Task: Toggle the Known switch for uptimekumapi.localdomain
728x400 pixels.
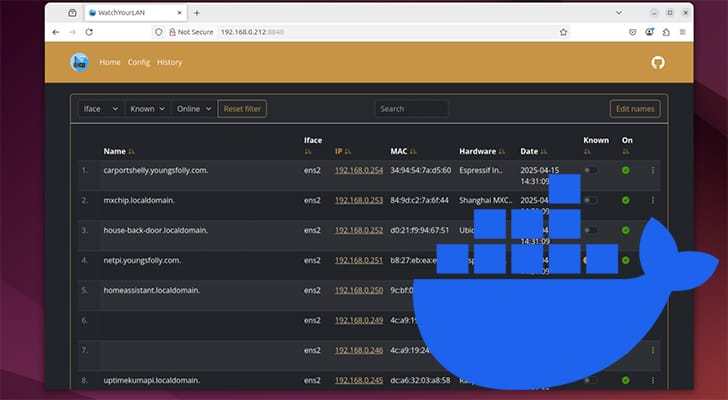Action: tap(591, 380)
